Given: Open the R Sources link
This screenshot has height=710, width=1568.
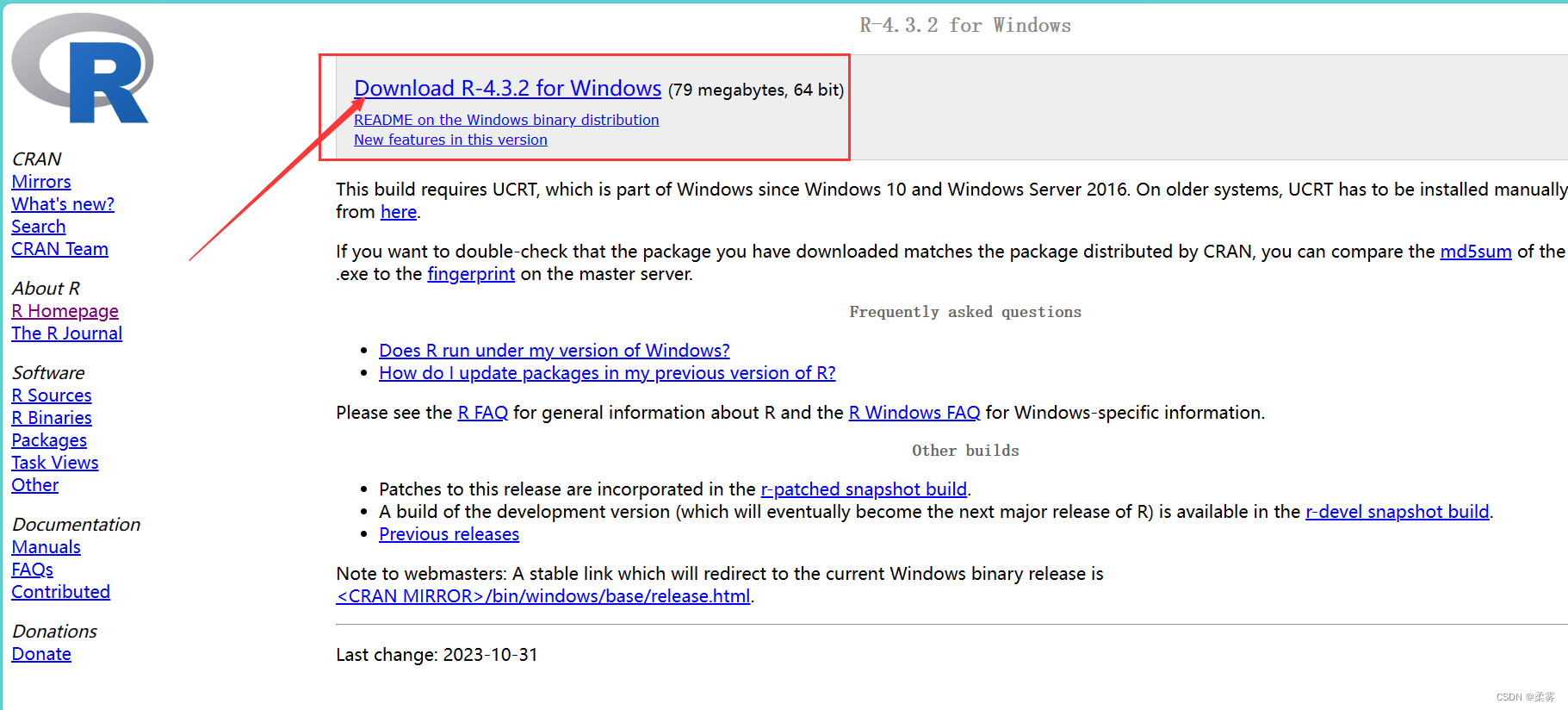Looking at the screenshot, I should tap(52, 395).
